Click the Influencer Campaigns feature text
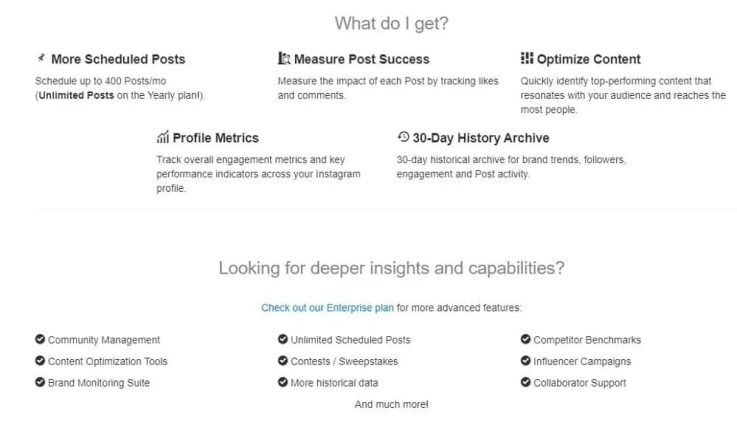This screenshot has width=737, height=430. (582, 361)
